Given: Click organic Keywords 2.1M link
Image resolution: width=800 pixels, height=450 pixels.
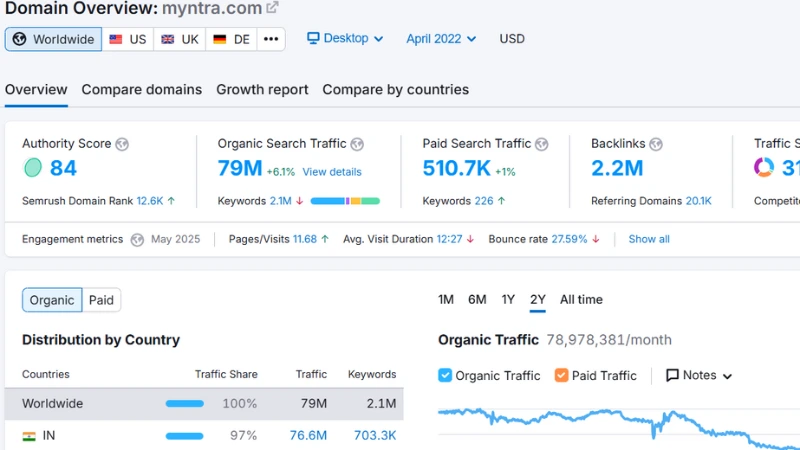Looking at the screenshot, I should pos(281,201).
